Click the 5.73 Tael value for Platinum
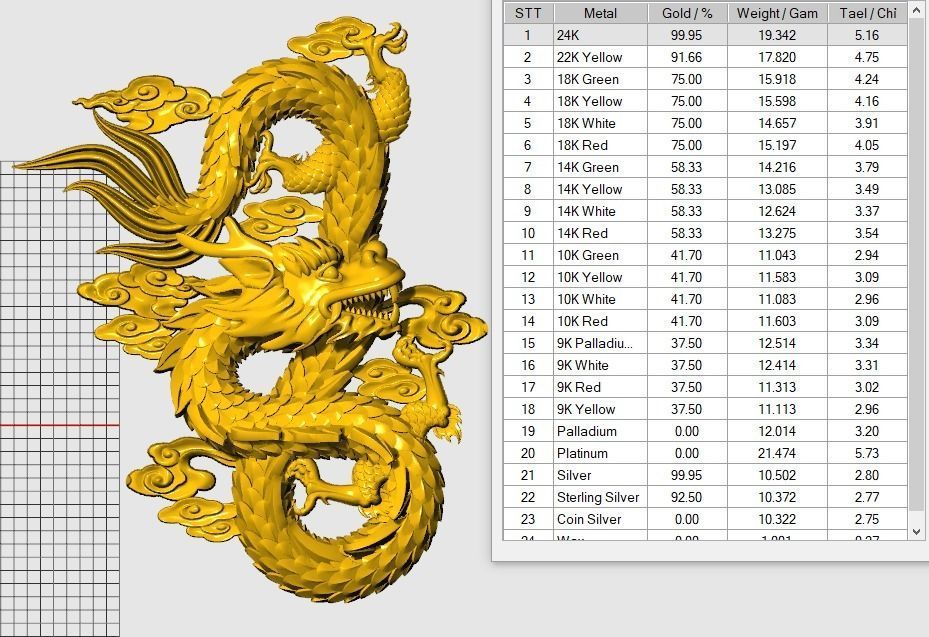This screenshot has height=637, width=929. click(x=867, y=453)
